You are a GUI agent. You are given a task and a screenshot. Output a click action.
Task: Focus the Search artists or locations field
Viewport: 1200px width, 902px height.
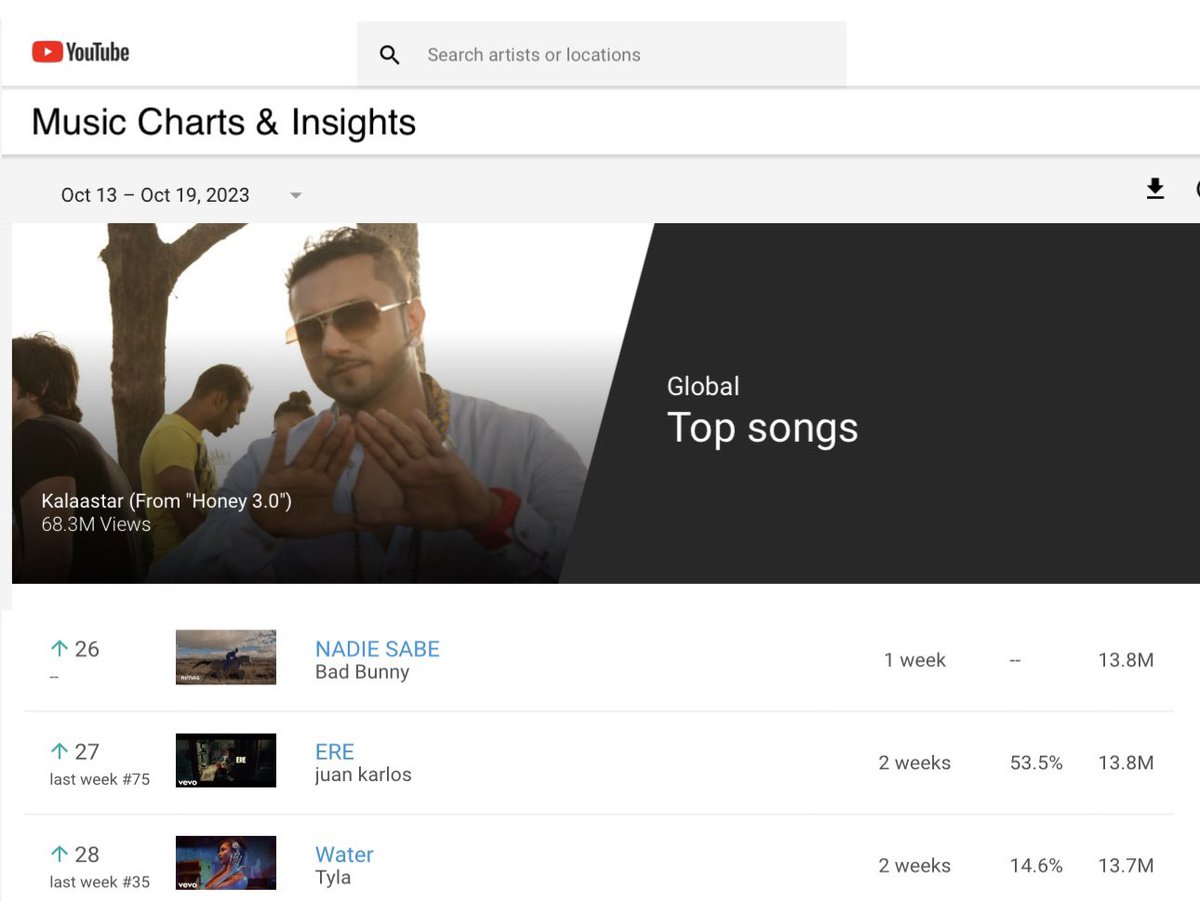click(601, 55)
